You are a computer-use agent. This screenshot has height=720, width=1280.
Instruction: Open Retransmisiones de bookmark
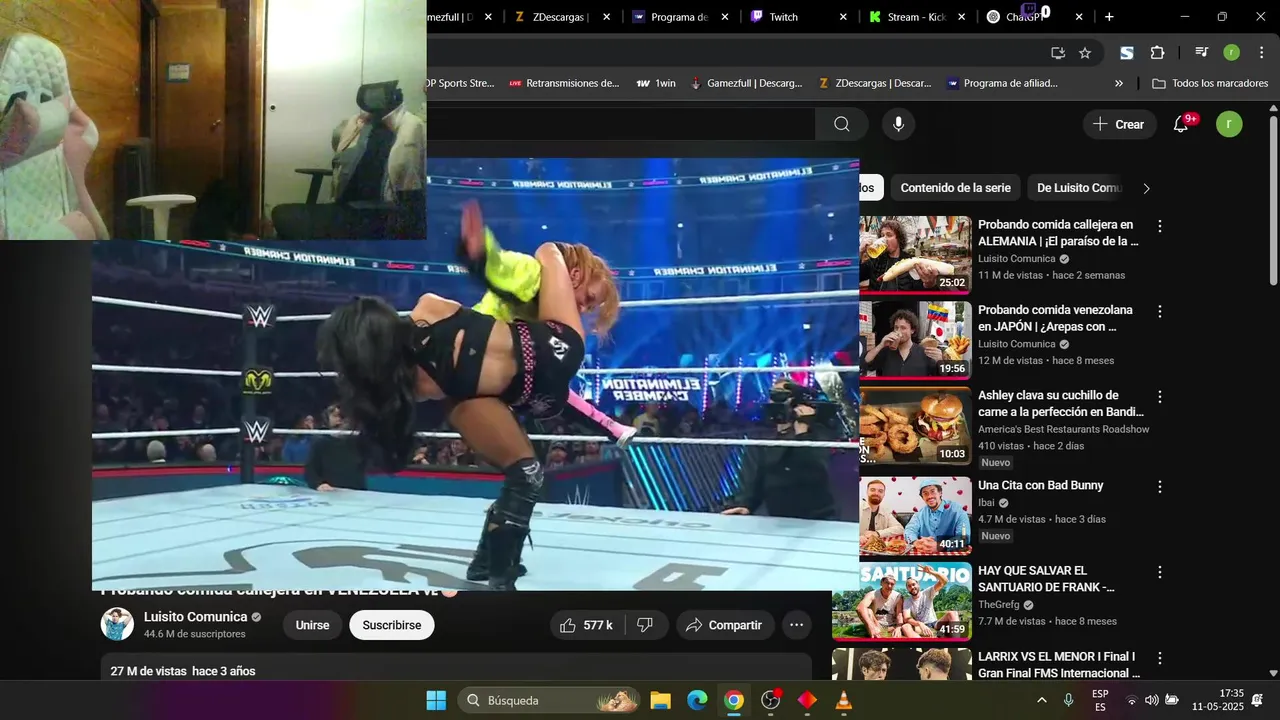[x=564, y=84]
